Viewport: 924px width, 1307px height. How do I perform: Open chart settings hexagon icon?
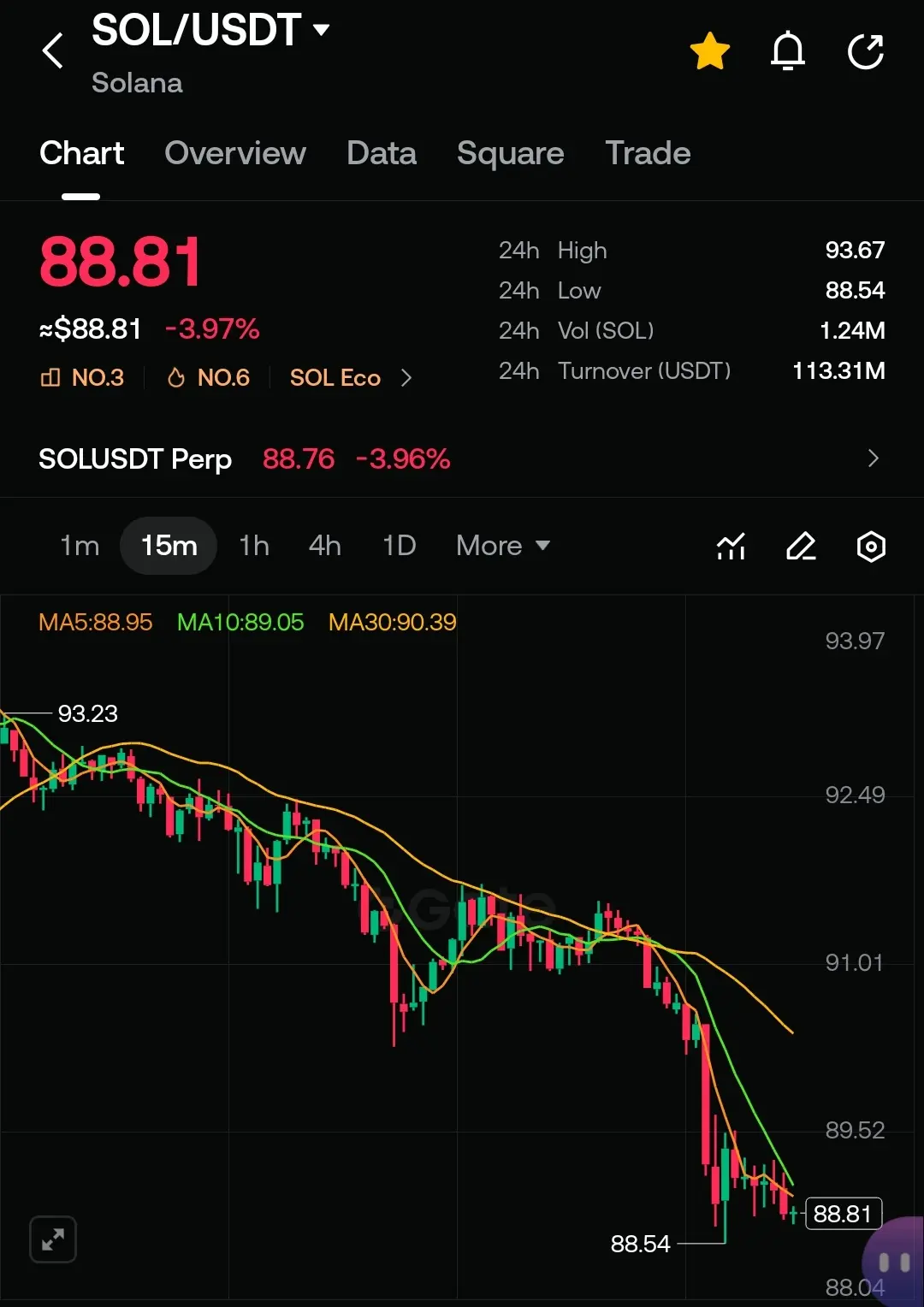coord(871,546)
